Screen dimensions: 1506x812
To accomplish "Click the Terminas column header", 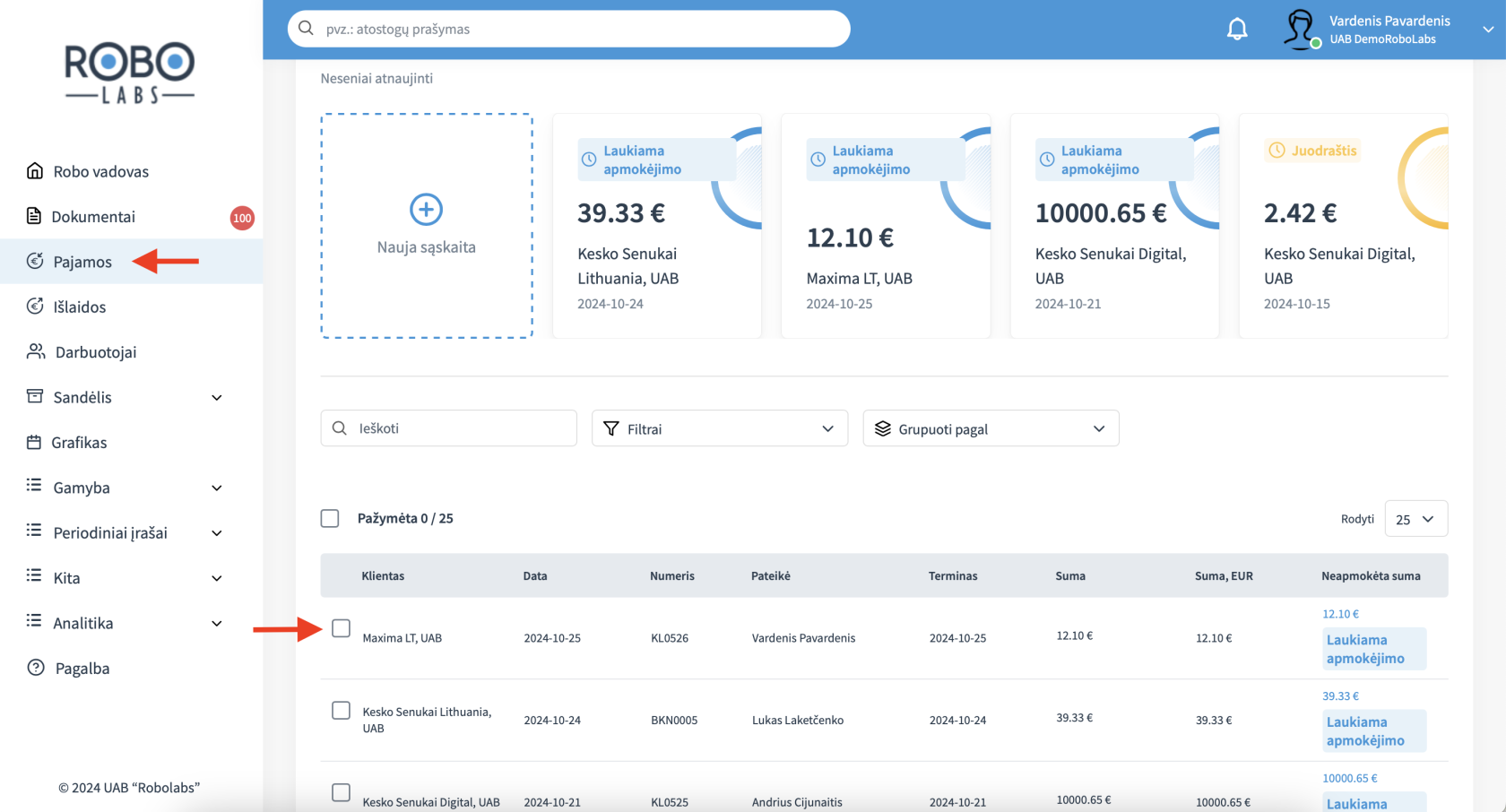I will coord(953,576).
